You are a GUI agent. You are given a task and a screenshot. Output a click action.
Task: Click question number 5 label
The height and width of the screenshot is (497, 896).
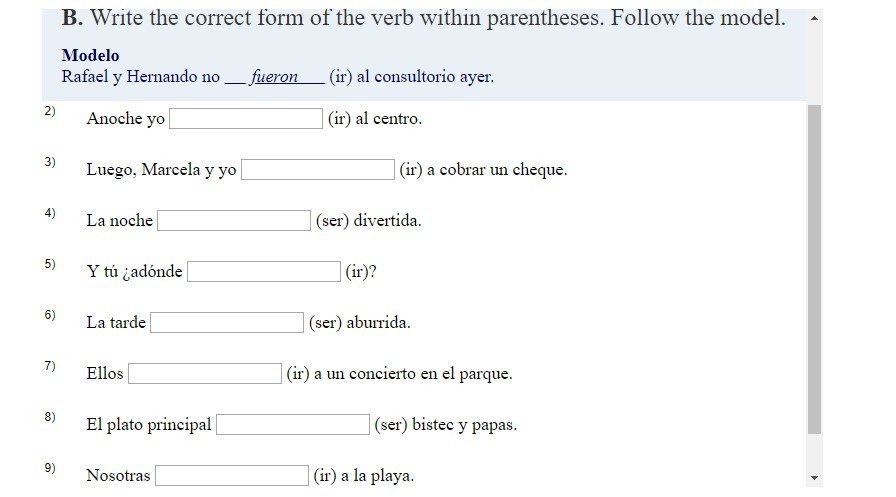pyautogui.click(x=50, y=264)
